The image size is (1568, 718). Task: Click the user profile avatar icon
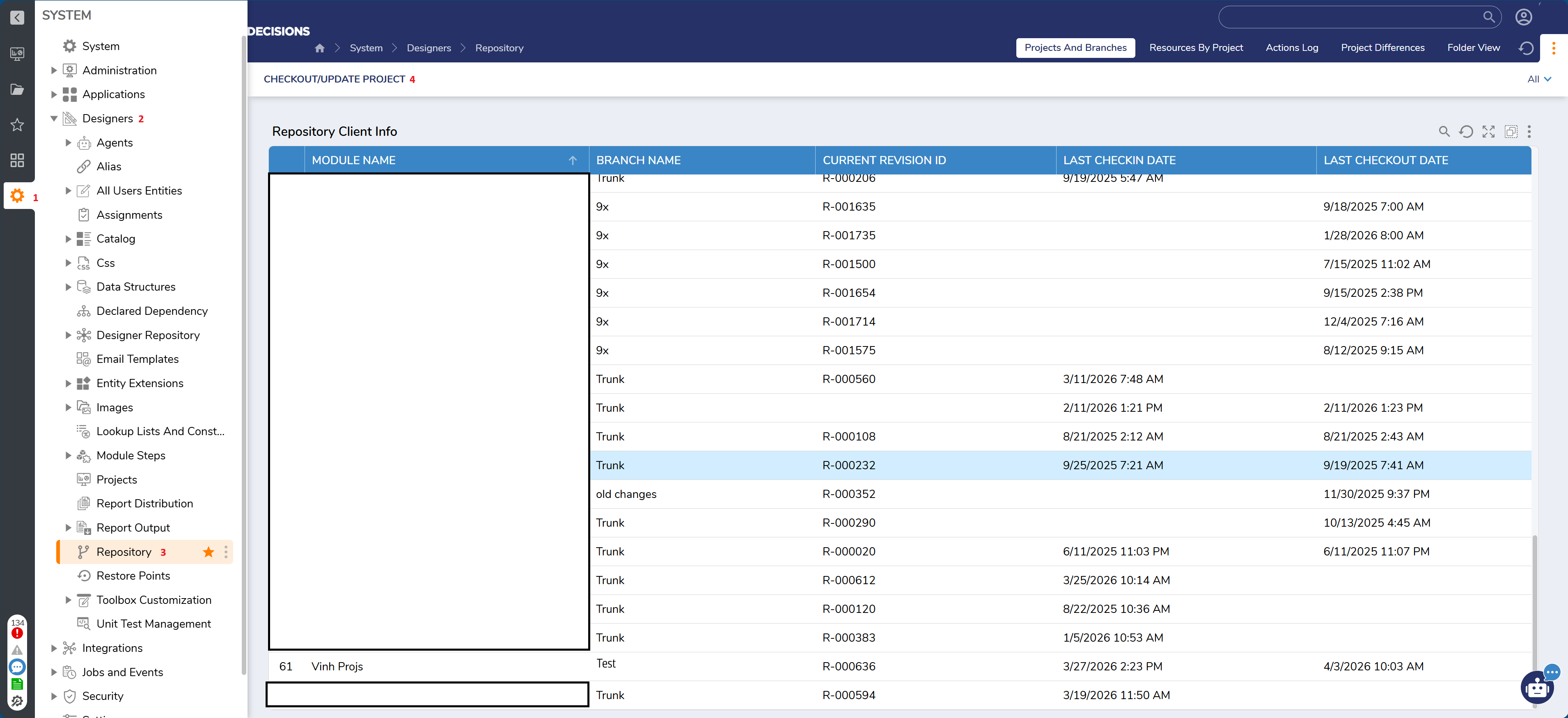(x=1523, y=17)
